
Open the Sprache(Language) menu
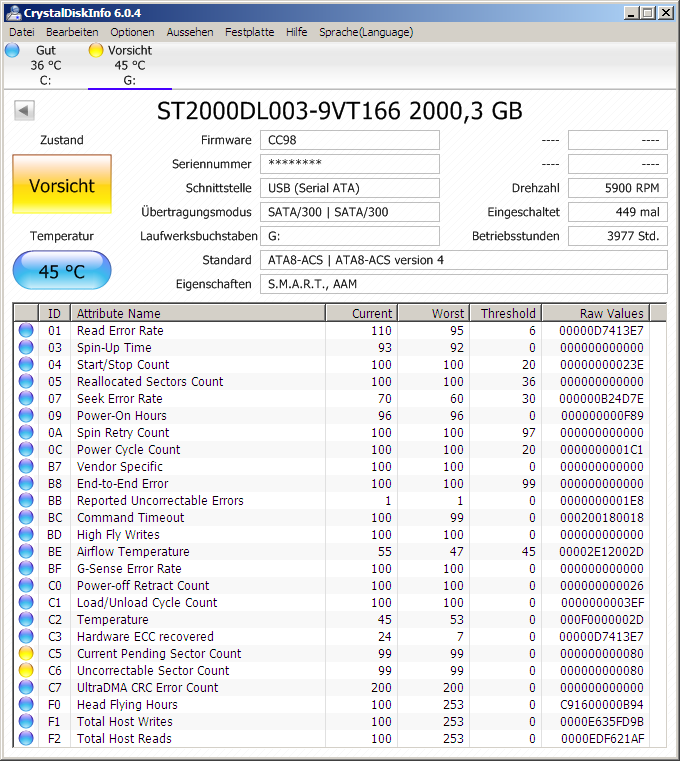pos(366,32)
